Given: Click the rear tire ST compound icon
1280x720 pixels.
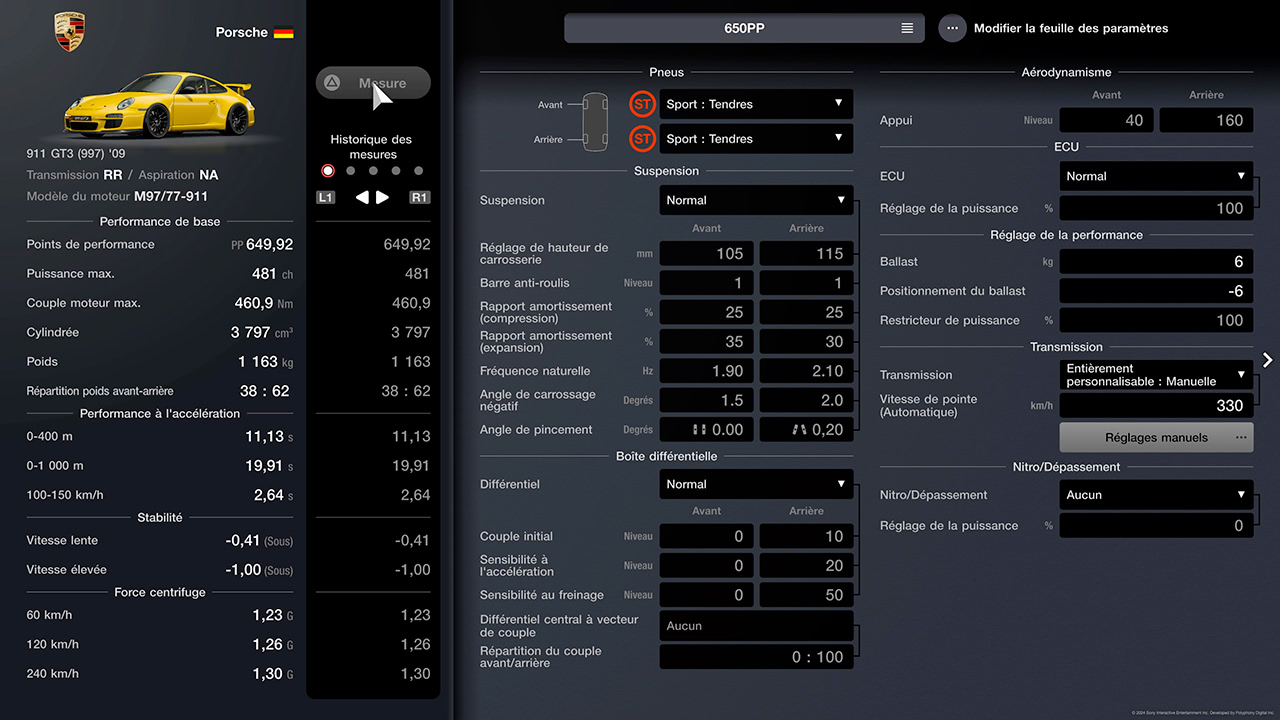Looking at the screenshot, I should tap(642, 139).
